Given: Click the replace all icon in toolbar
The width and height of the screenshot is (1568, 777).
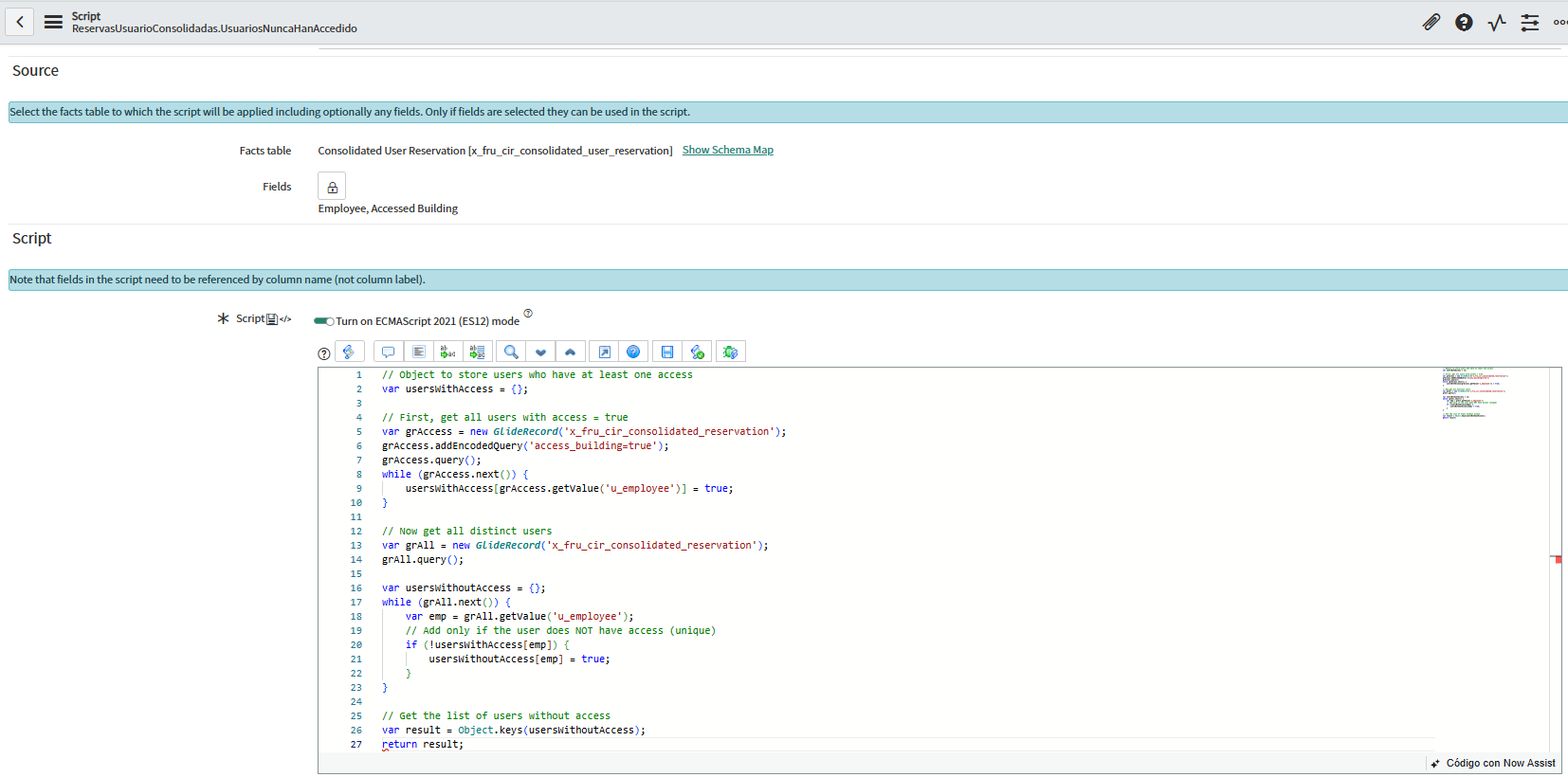Looking at the screenshot, I should [478, 352].
